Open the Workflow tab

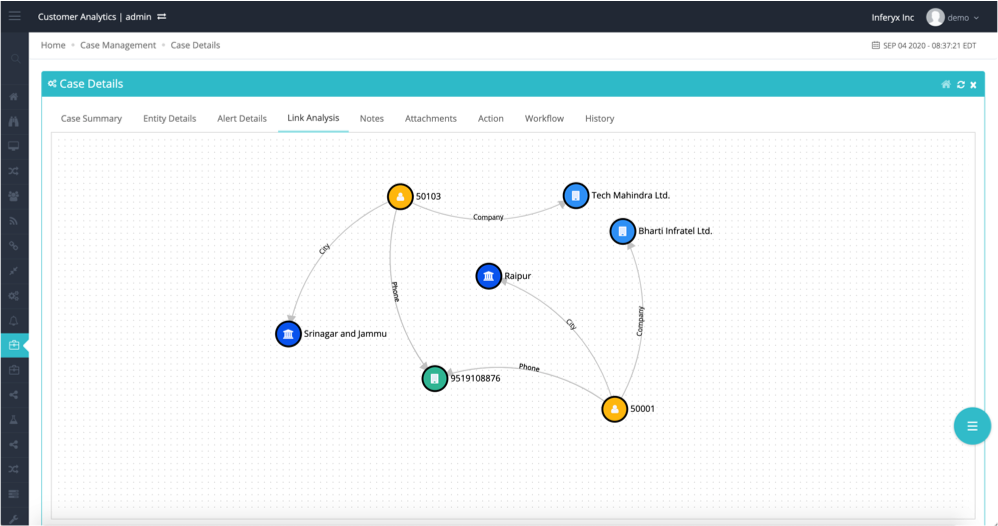point(544,118)
